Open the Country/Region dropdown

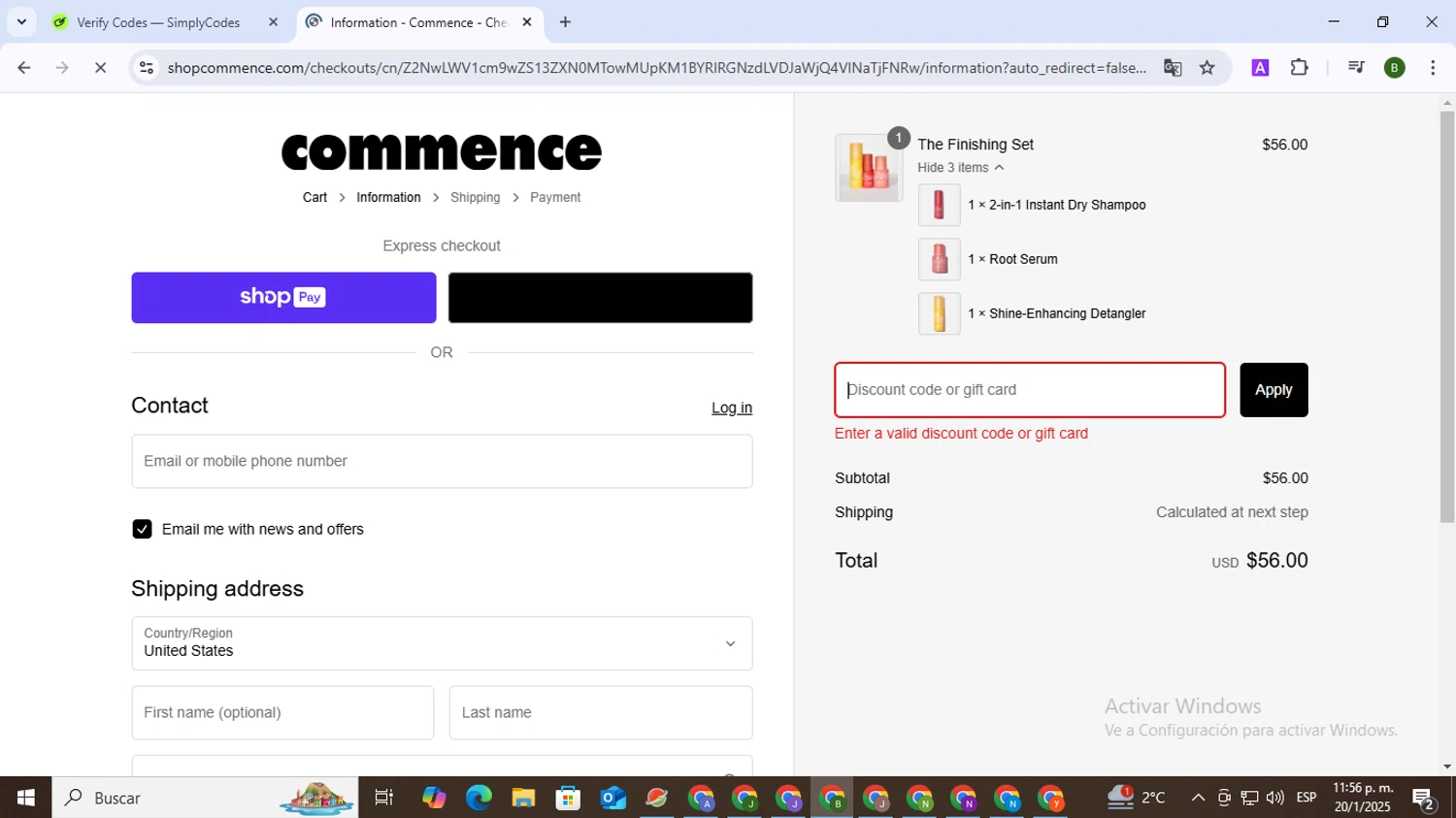[442, 643]
